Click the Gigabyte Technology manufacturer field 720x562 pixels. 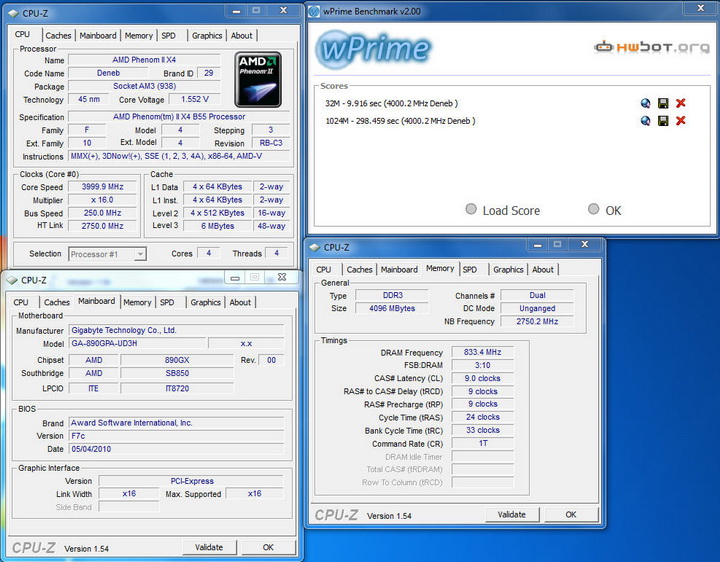click(x=176, y=330)
